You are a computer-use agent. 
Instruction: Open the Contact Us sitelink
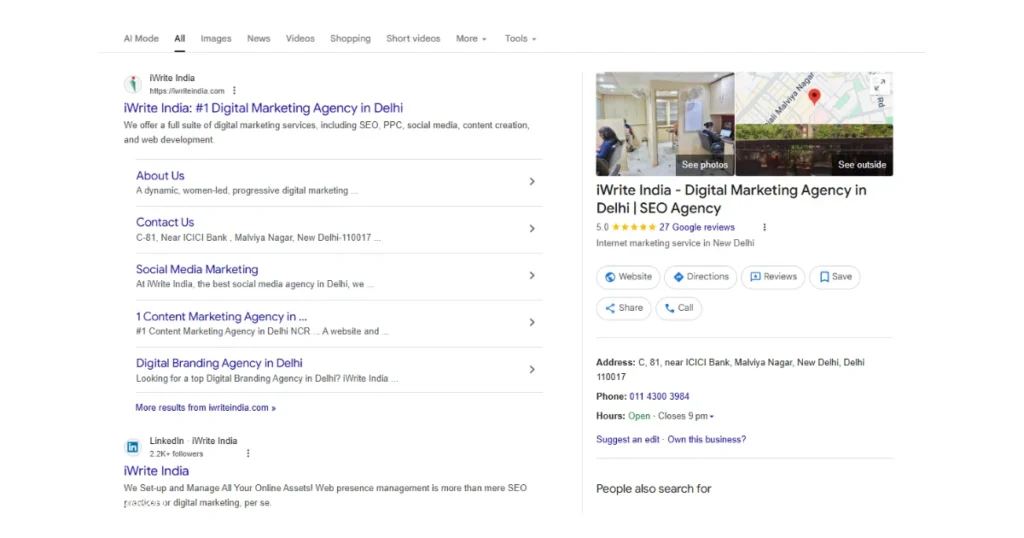[165, 222]
